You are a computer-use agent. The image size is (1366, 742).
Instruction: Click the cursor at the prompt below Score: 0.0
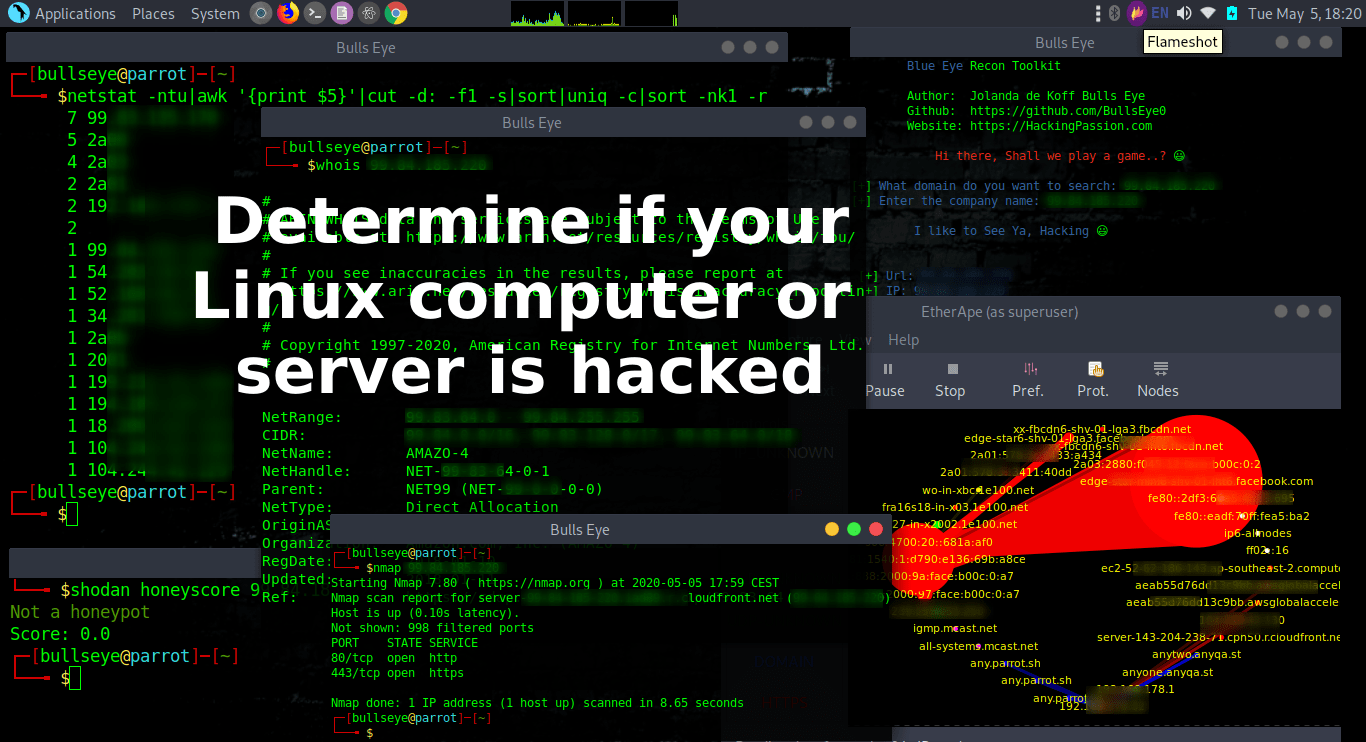point(75,678)
